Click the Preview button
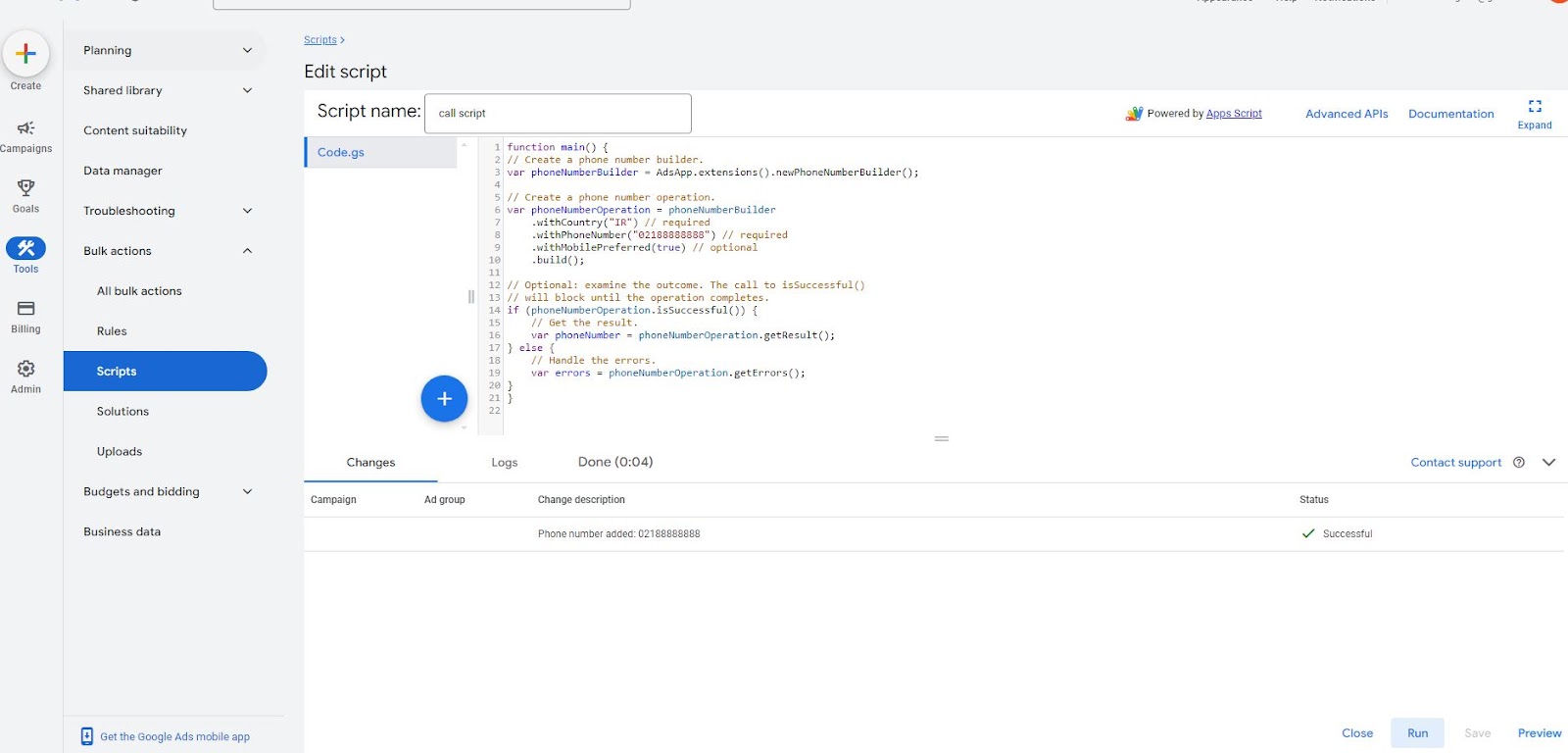This screenshot has height=753, width=1568. click(1540, 733)
